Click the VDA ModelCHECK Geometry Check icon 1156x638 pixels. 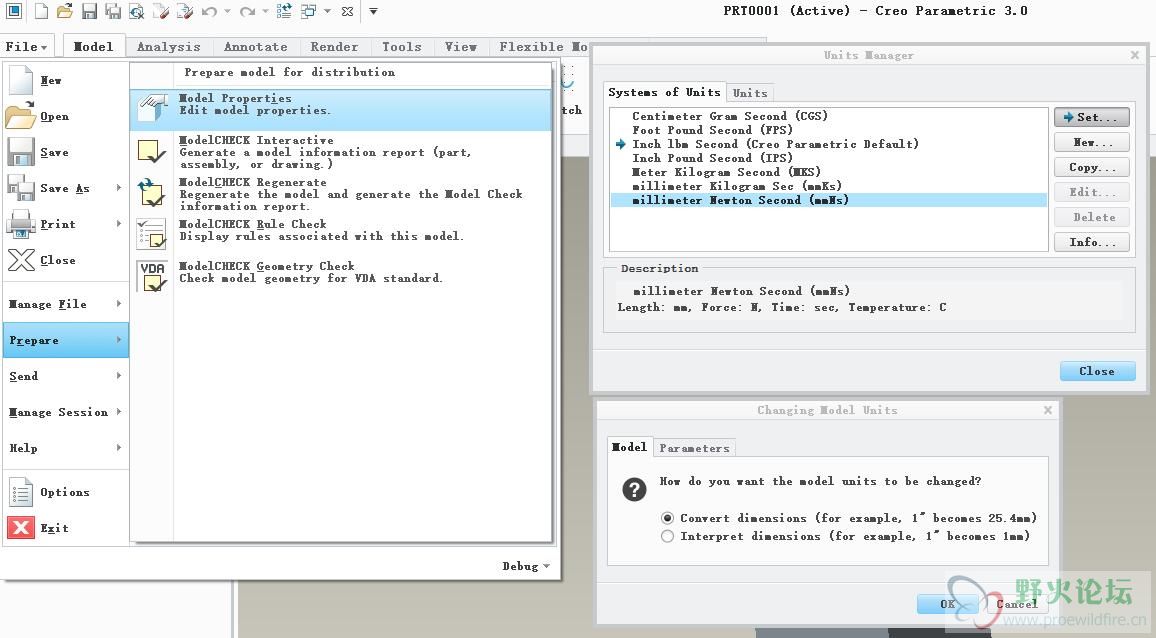tap(153, 275)
